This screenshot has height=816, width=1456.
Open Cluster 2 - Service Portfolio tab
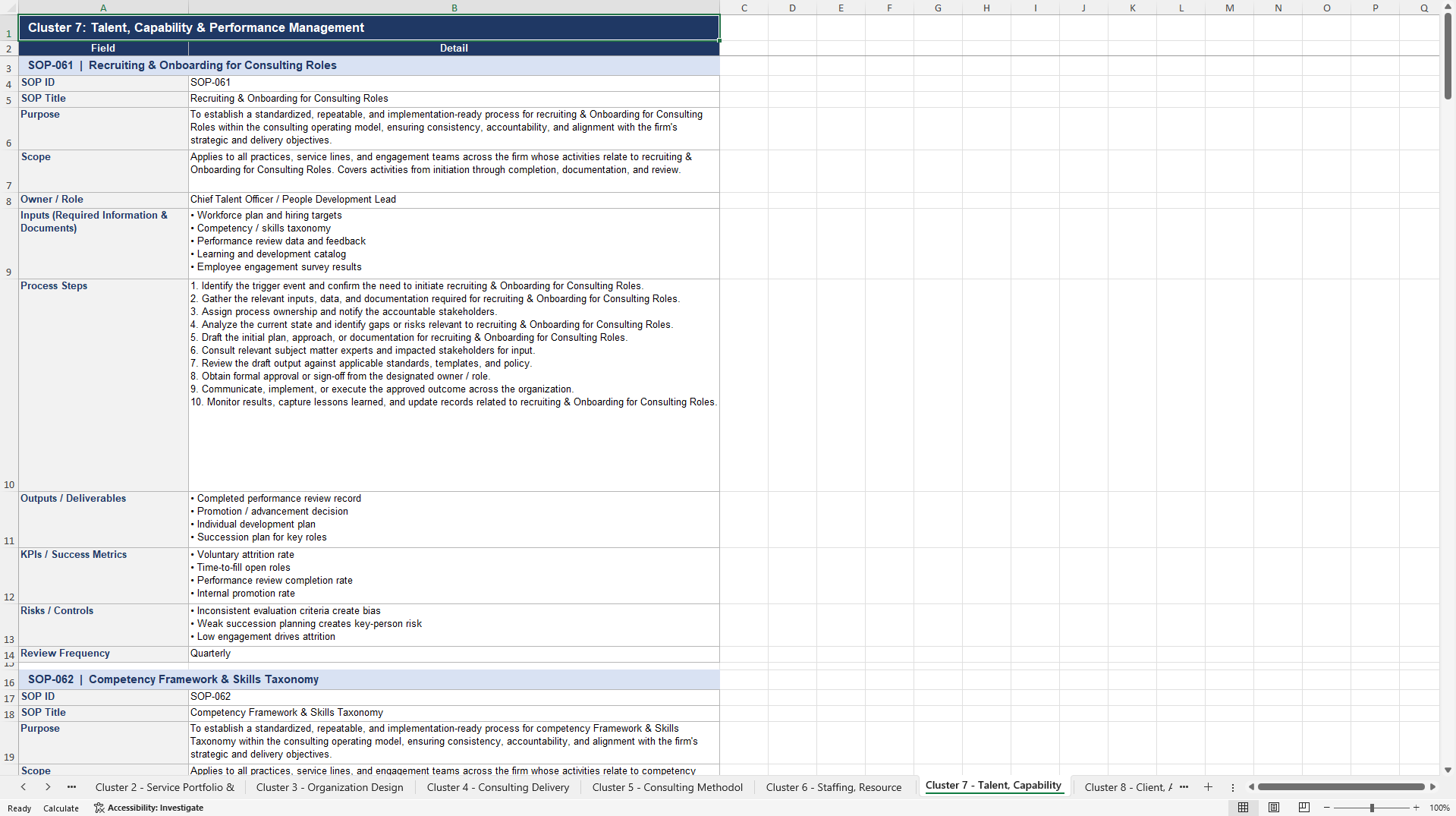pyautogui.click(x=165, y=787)
